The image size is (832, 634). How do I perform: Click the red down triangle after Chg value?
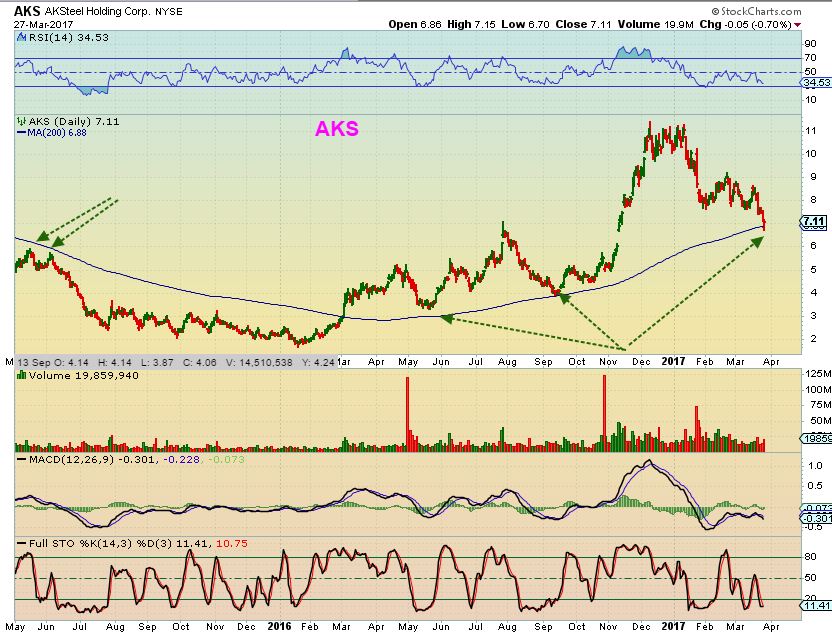point(797,24)
